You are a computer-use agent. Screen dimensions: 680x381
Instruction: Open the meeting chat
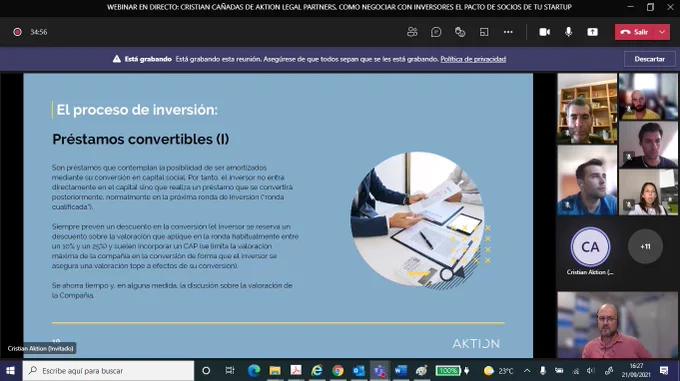pos(436,32)
